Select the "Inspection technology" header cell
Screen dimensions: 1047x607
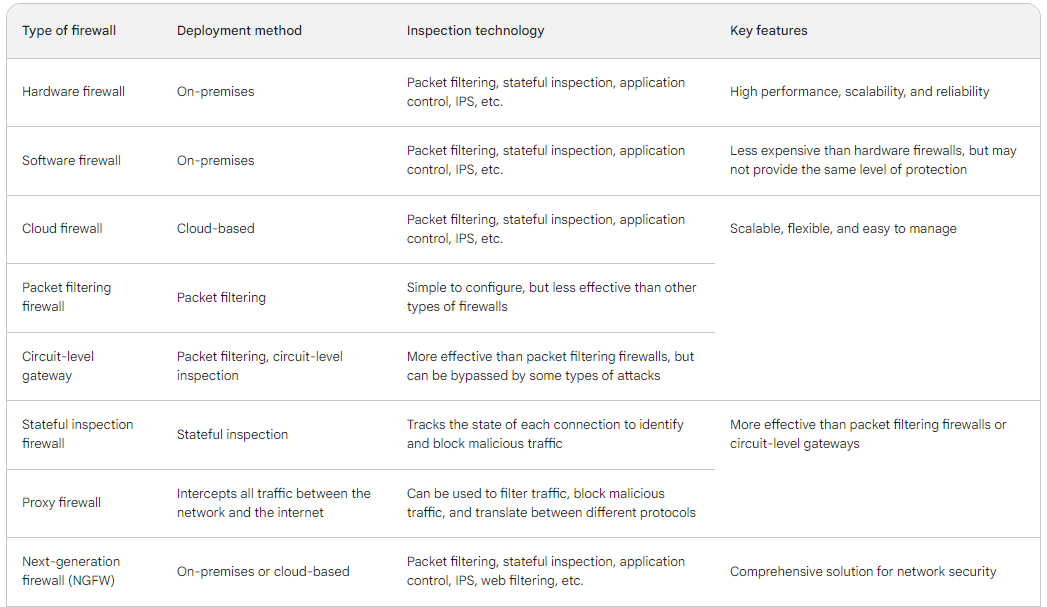[x=475, y=31]
